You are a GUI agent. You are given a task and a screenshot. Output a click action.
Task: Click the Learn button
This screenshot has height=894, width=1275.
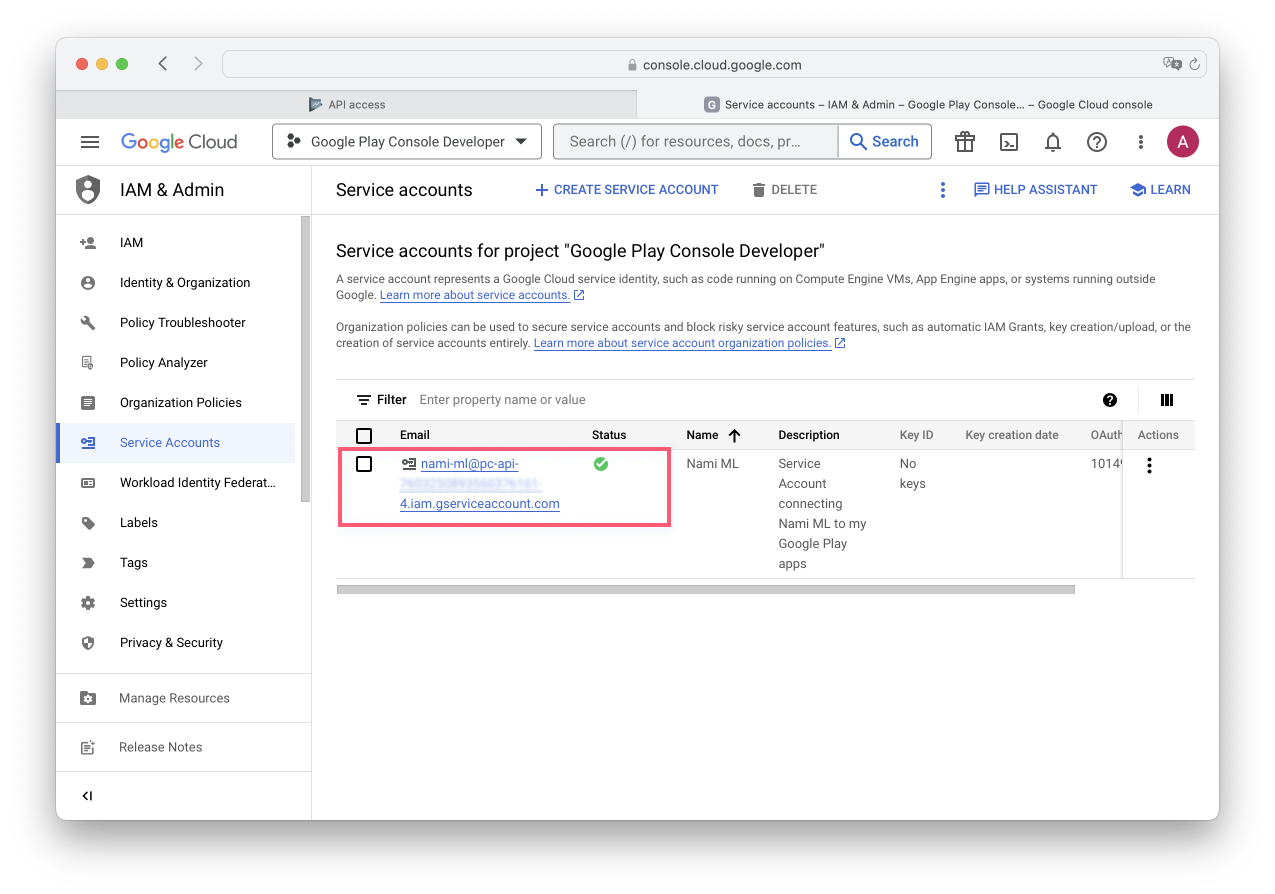(1160, 190)
